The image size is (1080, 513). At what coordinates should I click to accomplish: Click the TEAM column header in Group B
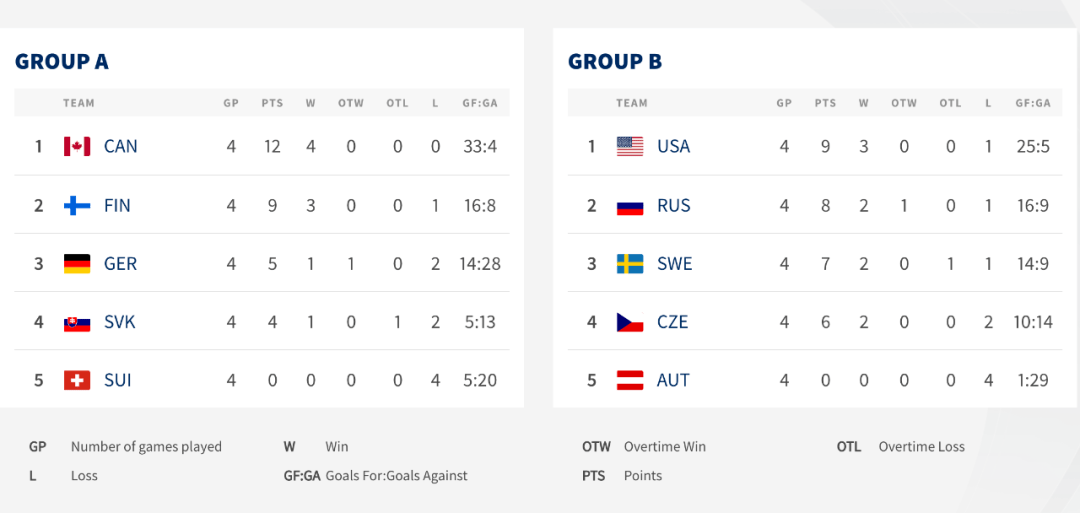[632, 103]
